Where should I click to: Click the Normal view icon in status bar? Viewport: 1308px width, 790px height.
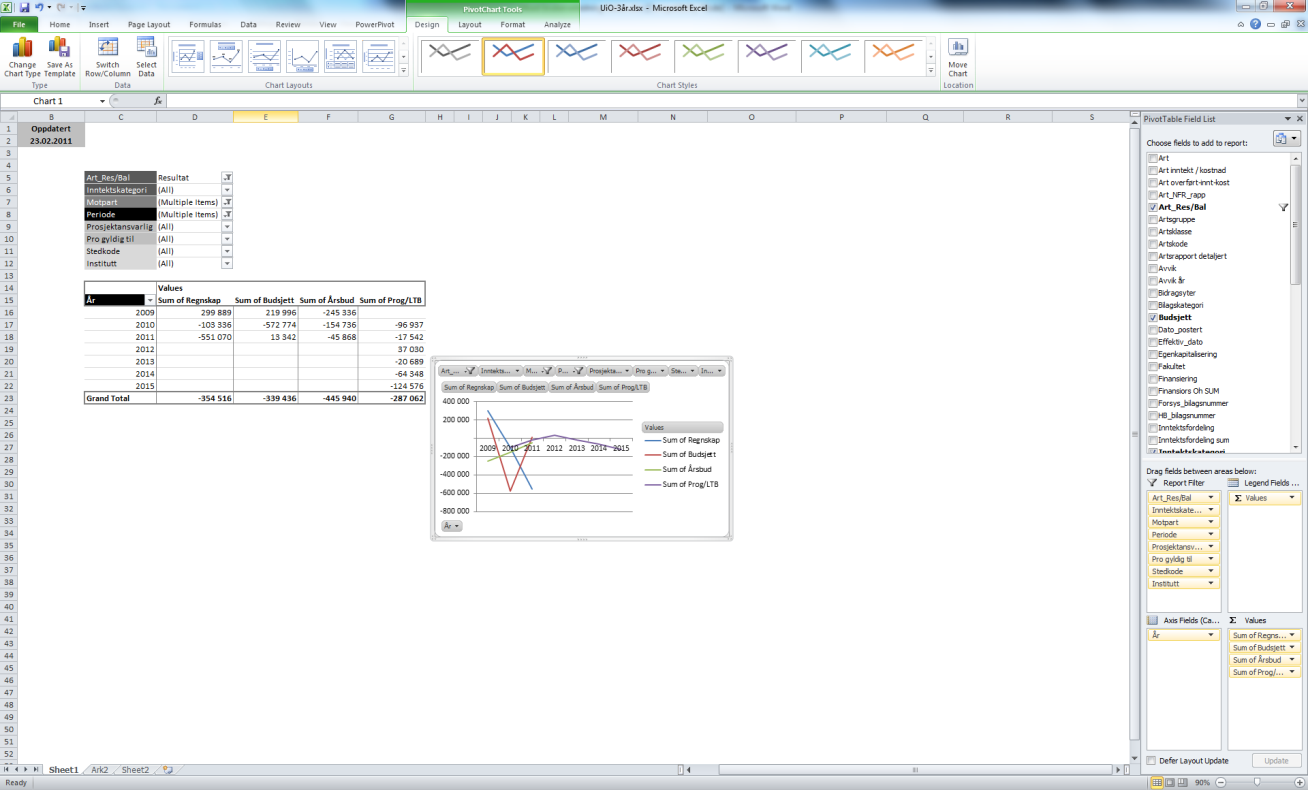(1156, 783)
